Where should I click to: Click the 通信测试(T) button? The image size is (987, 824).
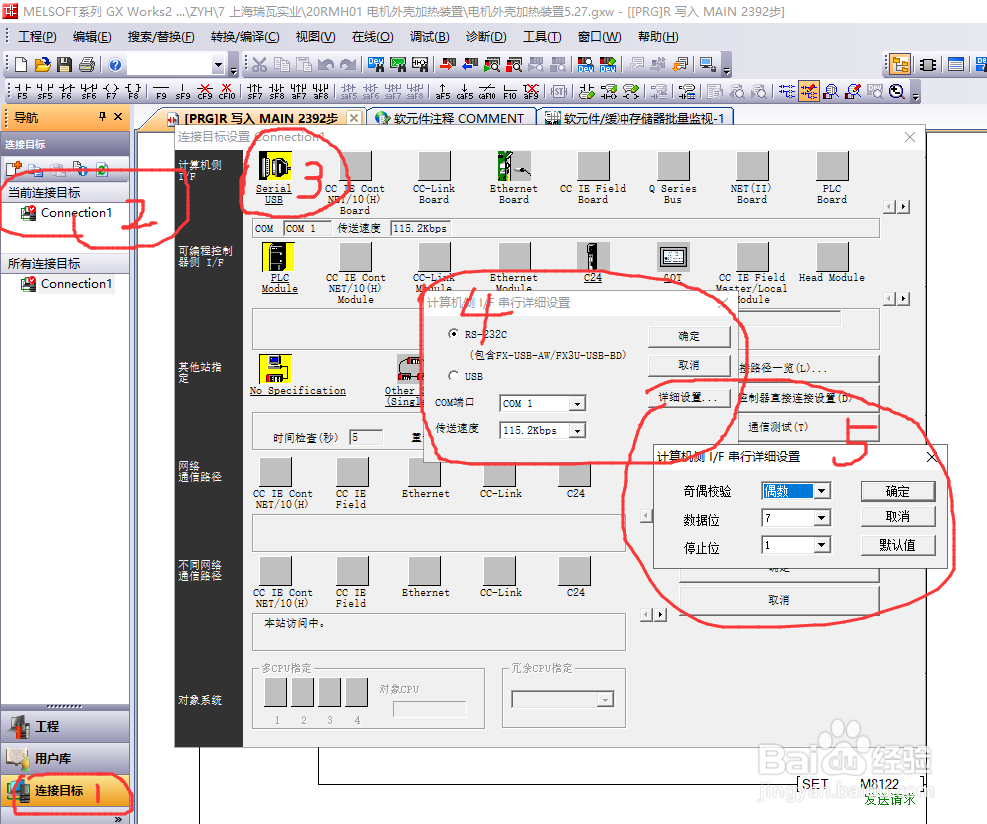(x=808, y=427)
